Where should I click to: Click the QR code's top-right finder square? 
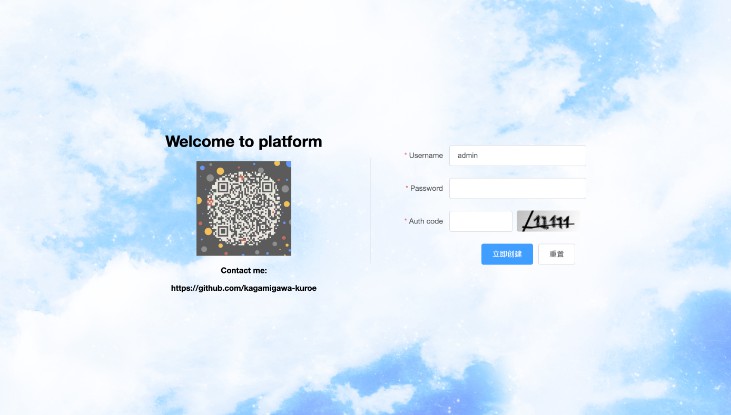pos(267,187)
